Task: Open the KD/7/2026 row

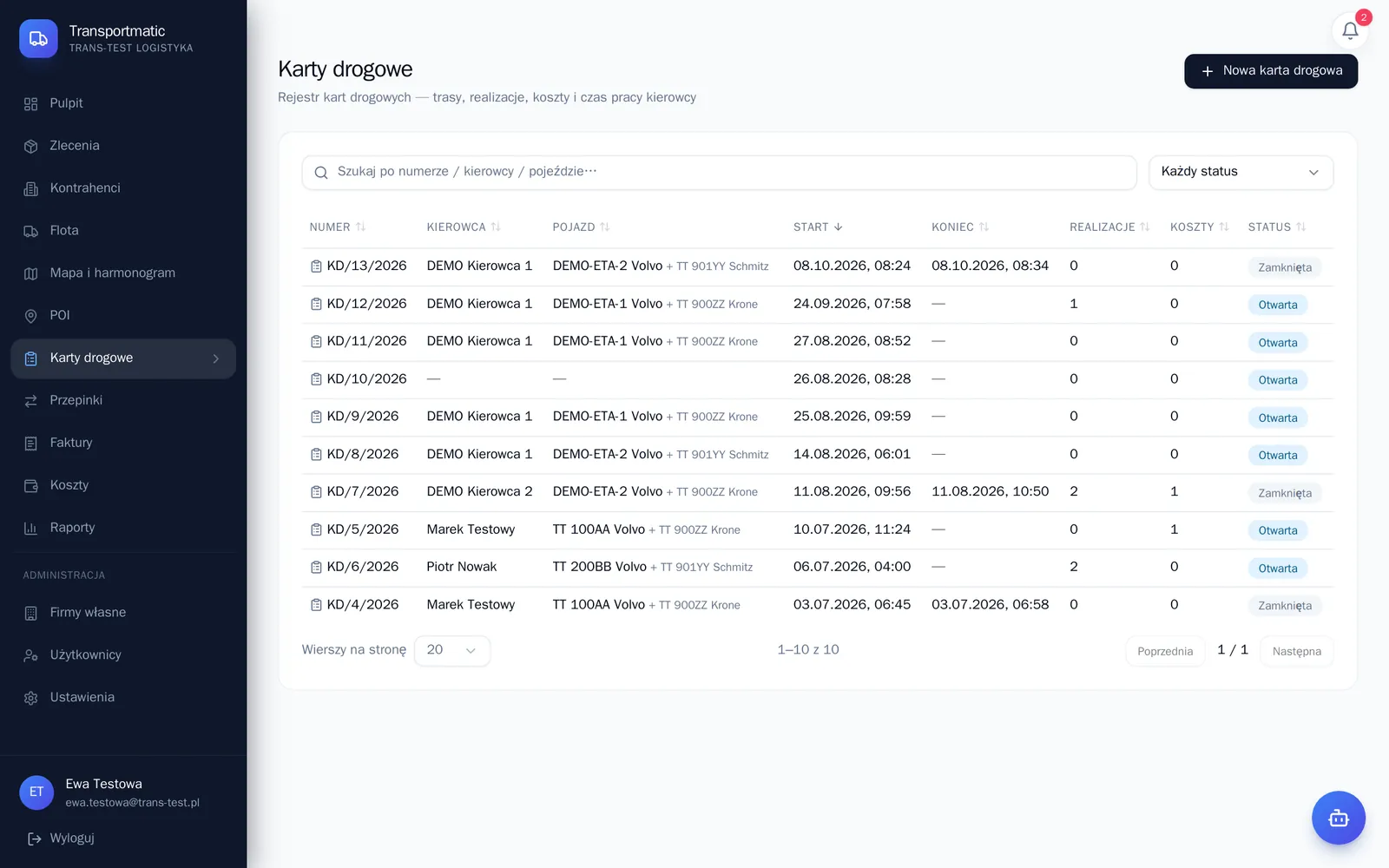Action: click(817, 492)
